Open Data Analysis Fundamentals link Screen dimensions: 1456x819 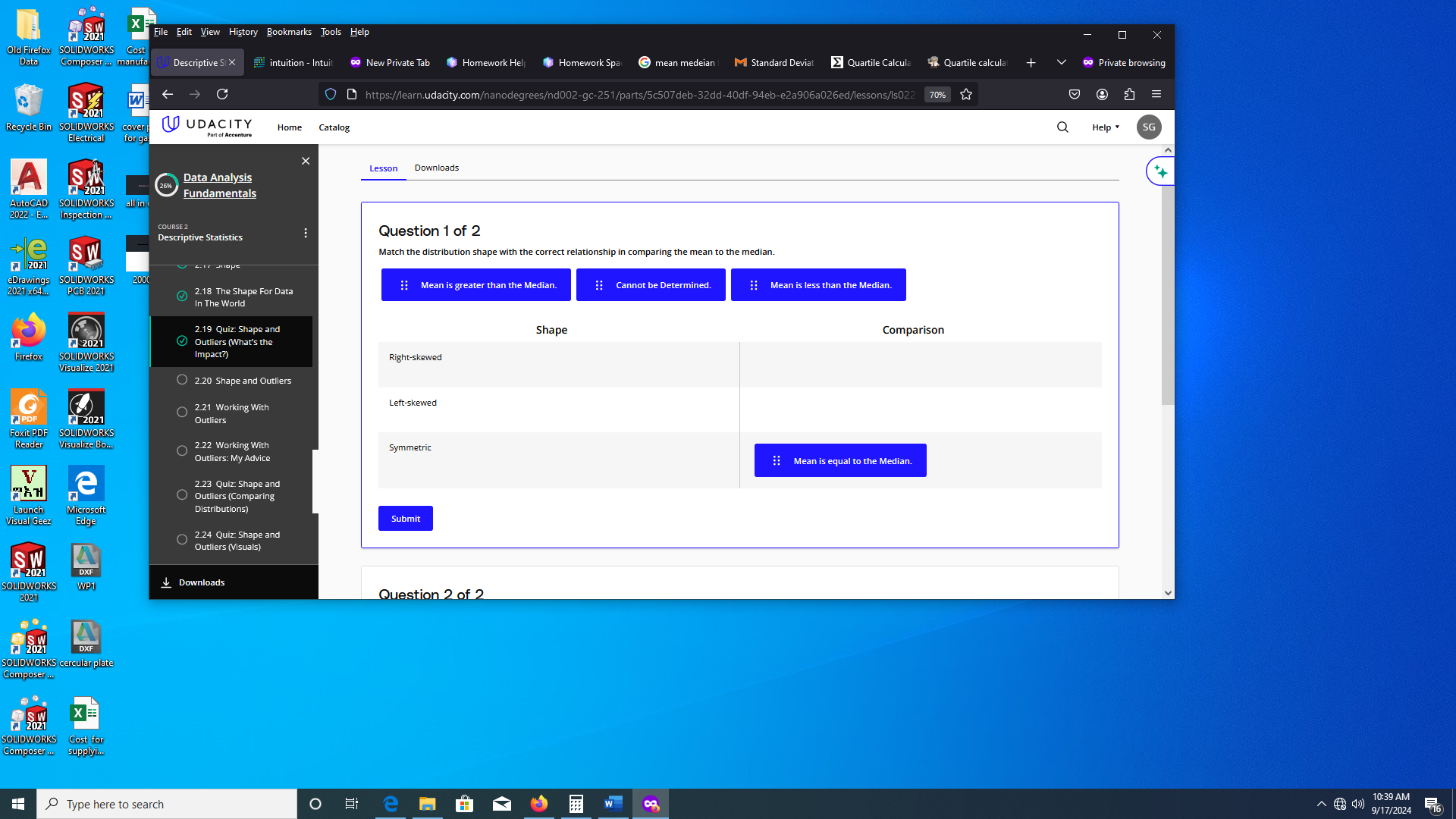(220, 185)
